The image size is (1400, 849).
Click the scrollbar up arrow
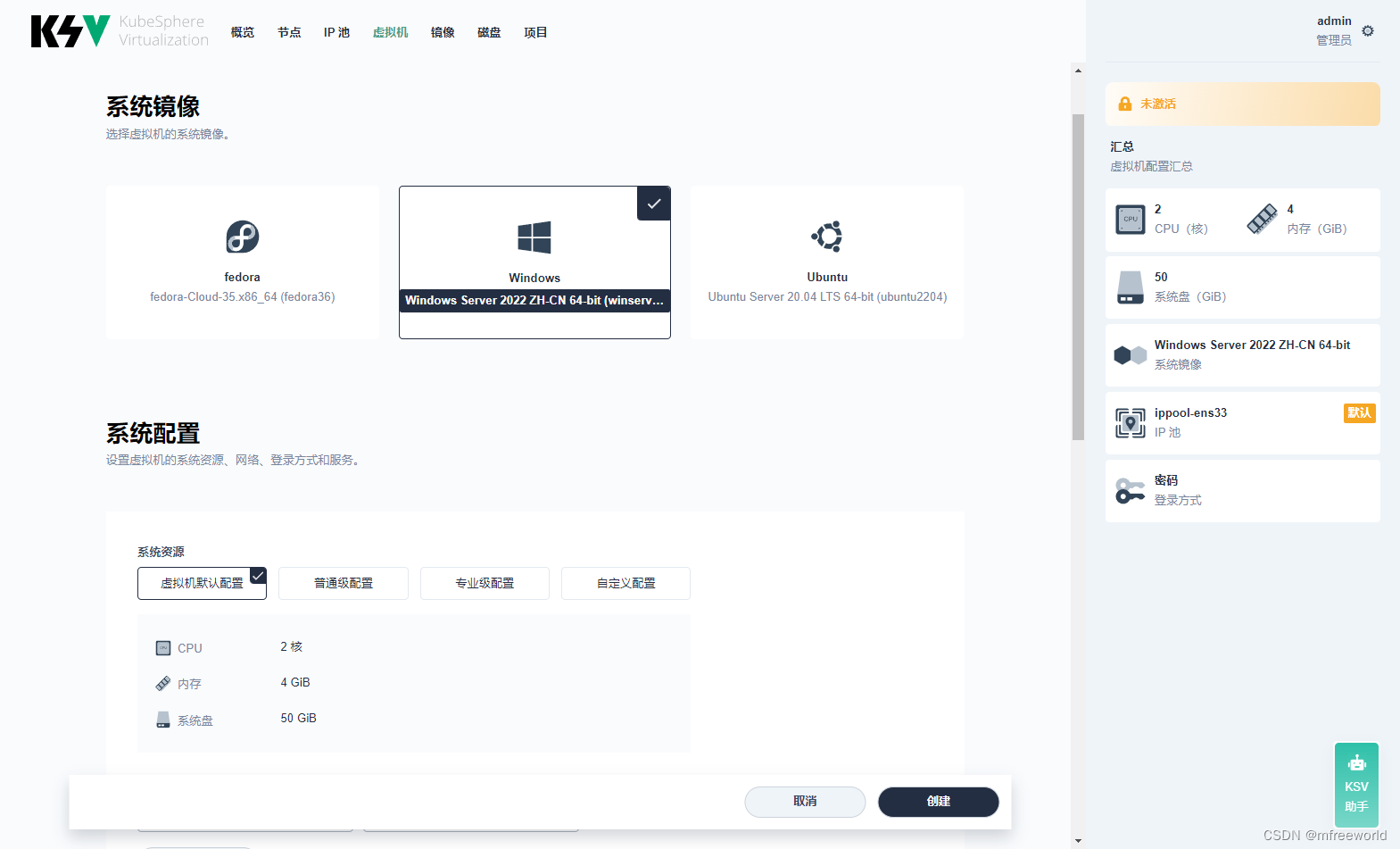pos(1078,70)
